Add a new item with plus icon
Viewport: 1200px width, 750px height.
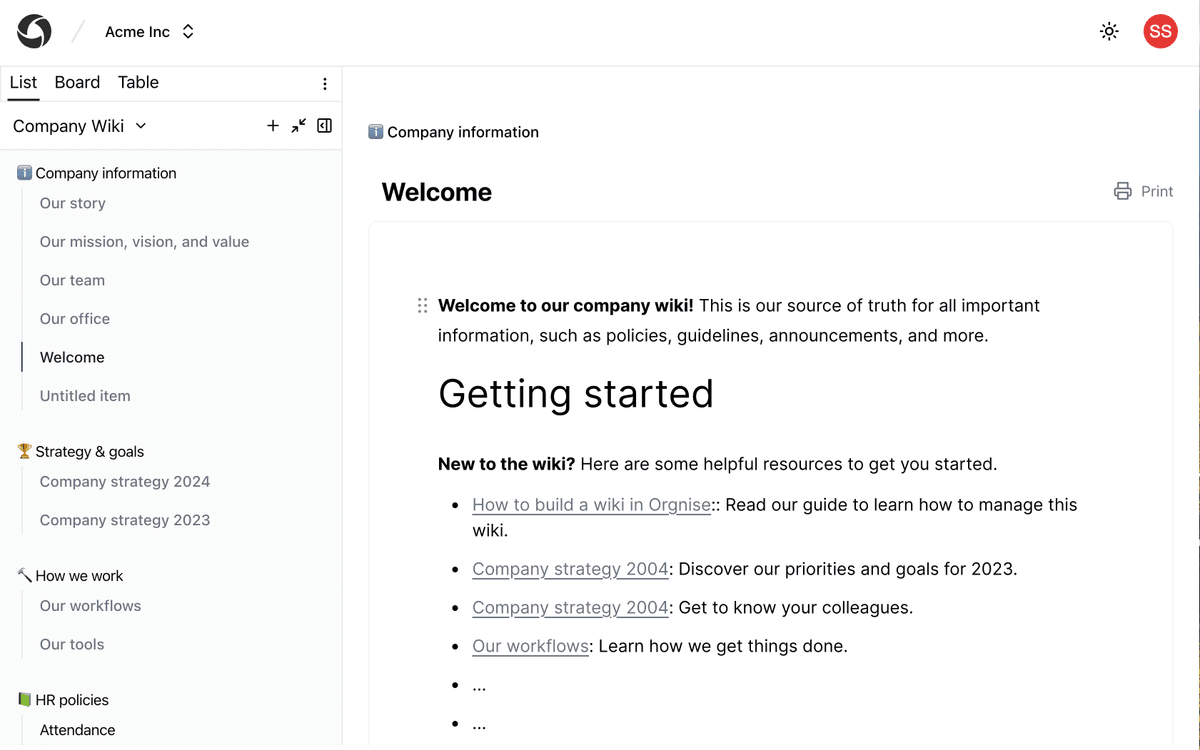(x=273, y=126)
